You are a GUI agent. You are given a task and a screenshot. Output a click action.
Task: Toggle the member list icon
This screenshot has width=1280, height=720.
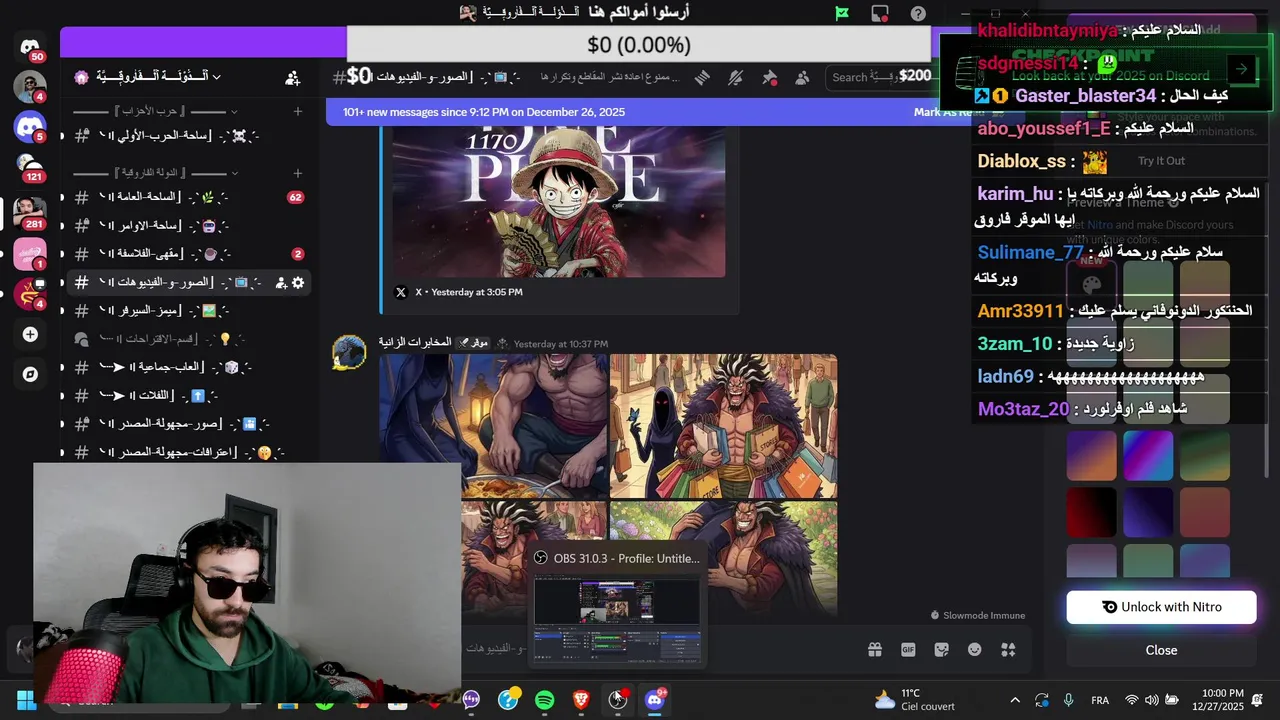click(802, 77)
